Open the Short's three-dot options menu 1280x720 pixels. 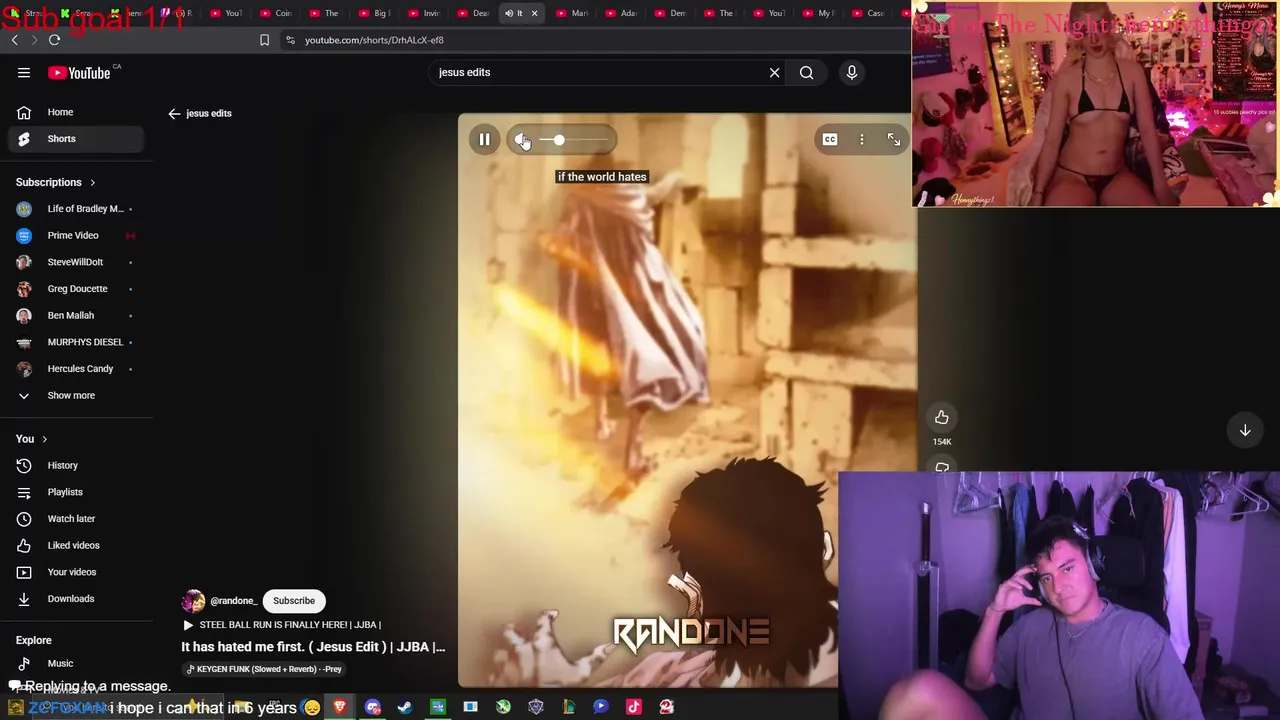(862, 140)
